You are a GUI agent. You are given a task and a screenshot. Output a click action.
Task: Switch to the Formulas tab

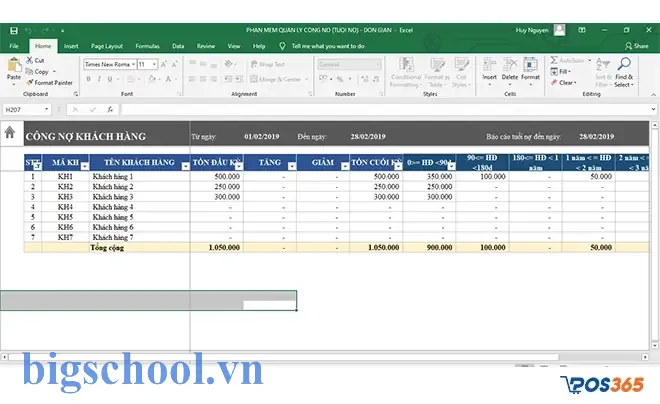click(147, 46)
